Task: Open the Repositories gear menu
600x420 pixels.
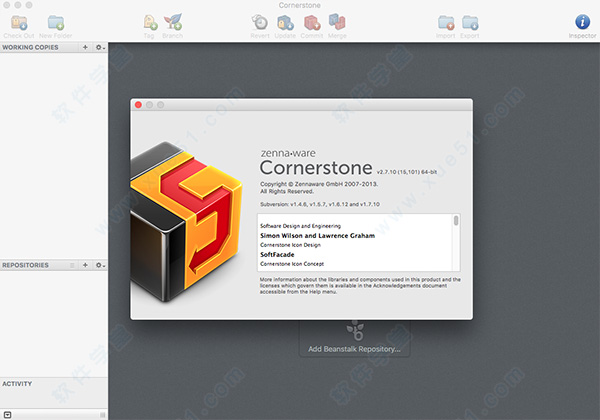Action: coord(100,265)
